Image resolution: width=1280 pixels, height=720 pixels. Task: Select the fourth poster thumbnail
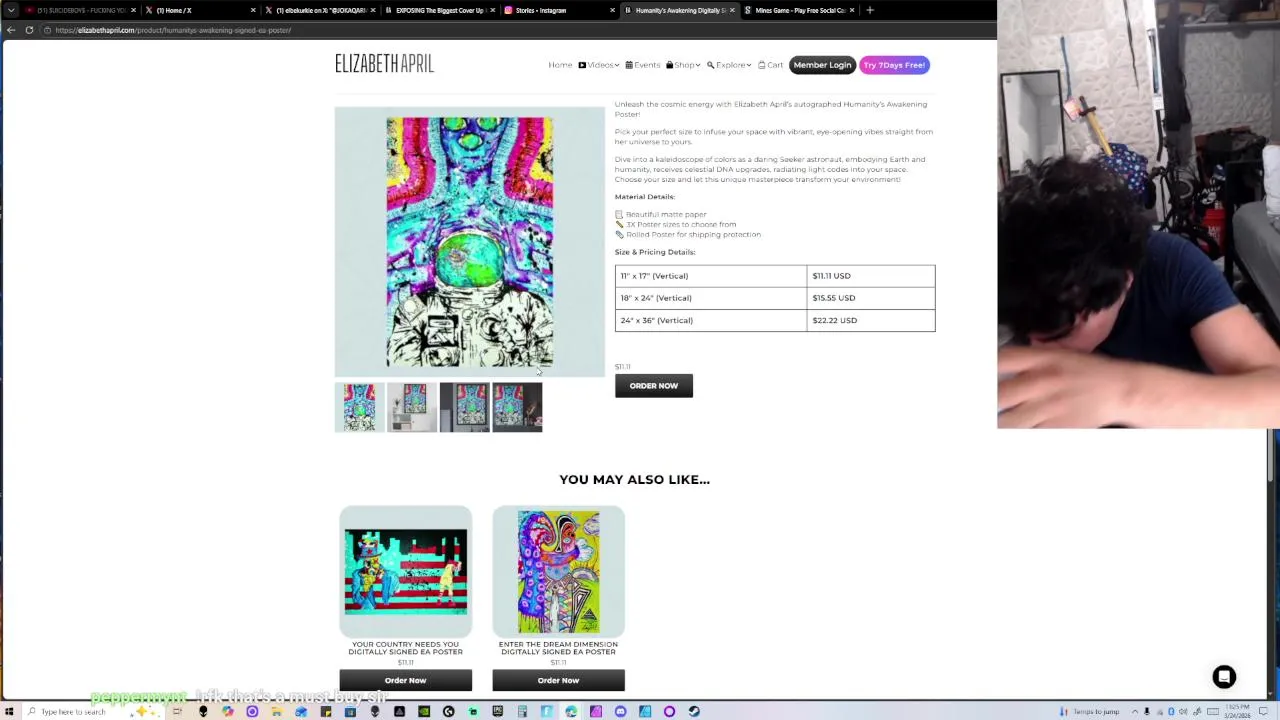pyautogui.click(x=517, y=407)
